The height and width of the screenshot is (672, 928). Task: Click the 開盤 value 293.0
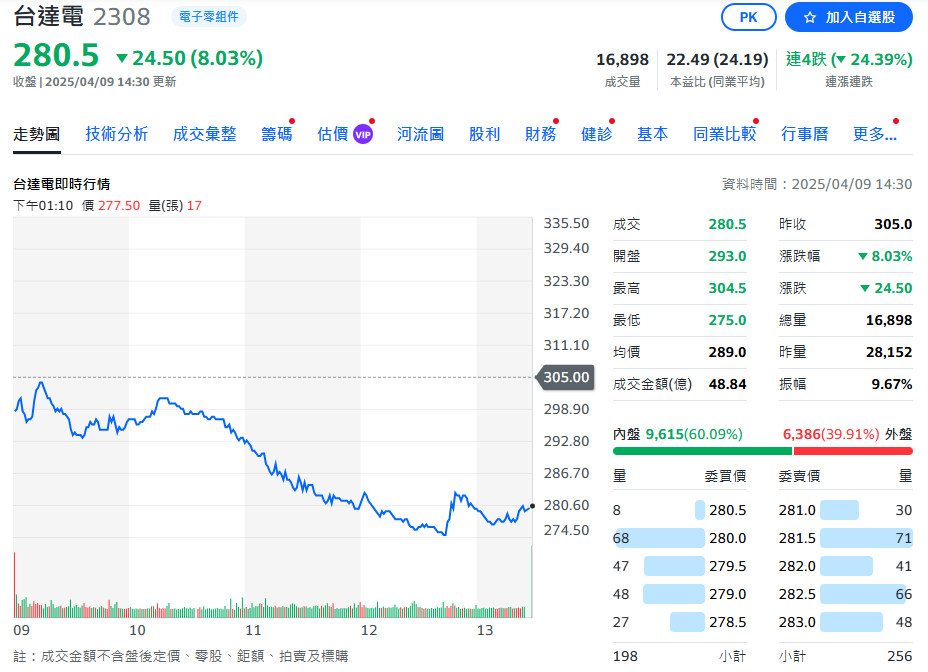pos(727,256)
